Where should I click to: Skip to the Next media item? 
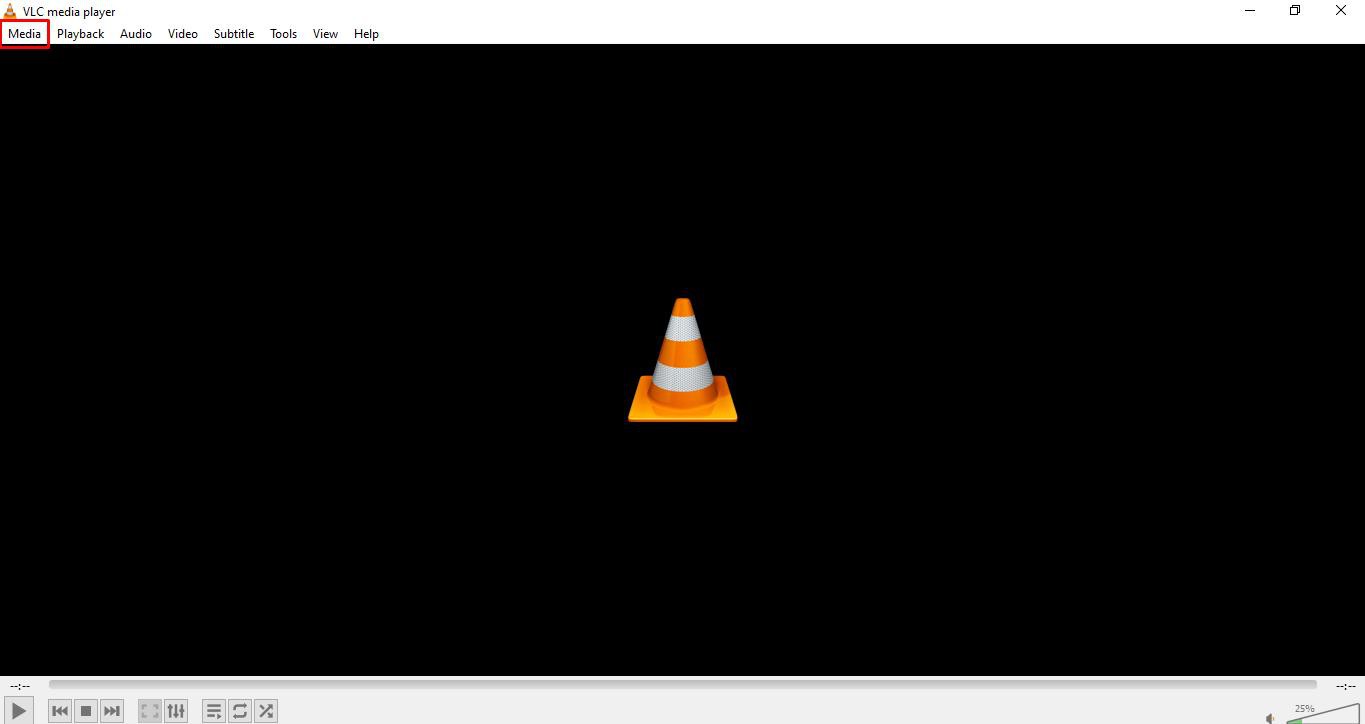point(112,711)
